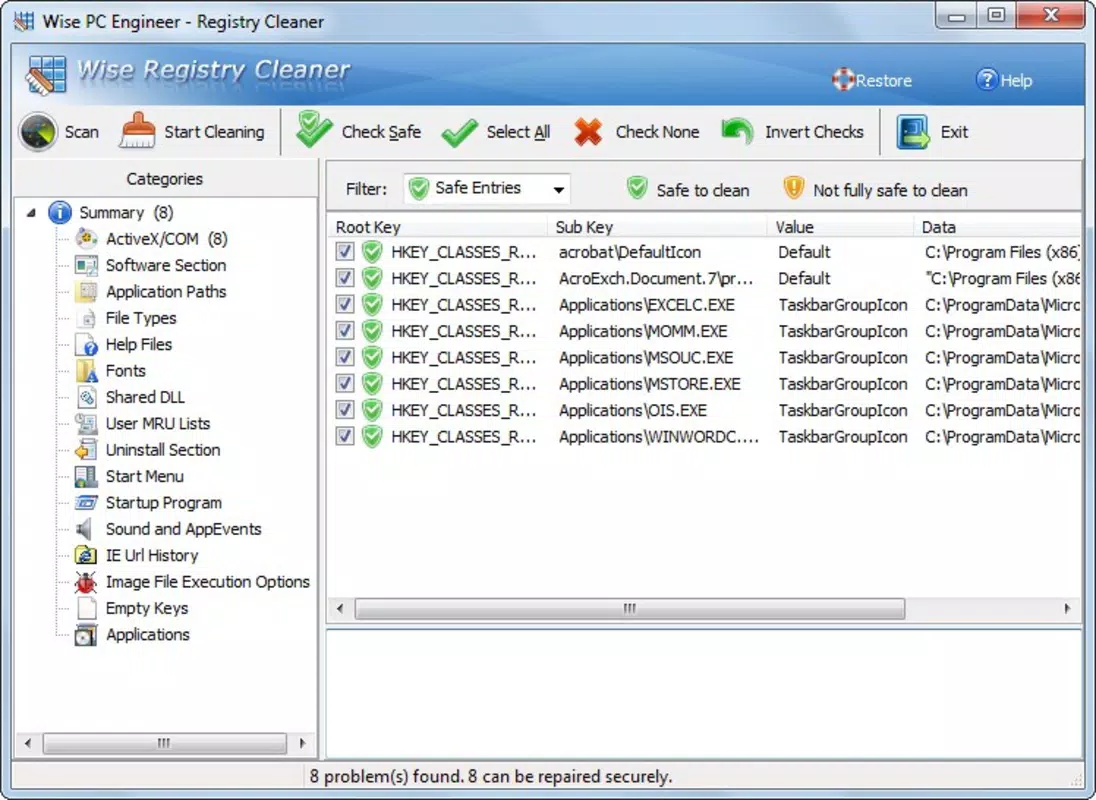Click the Invert Checks arrow icon

tap(737, 131)
